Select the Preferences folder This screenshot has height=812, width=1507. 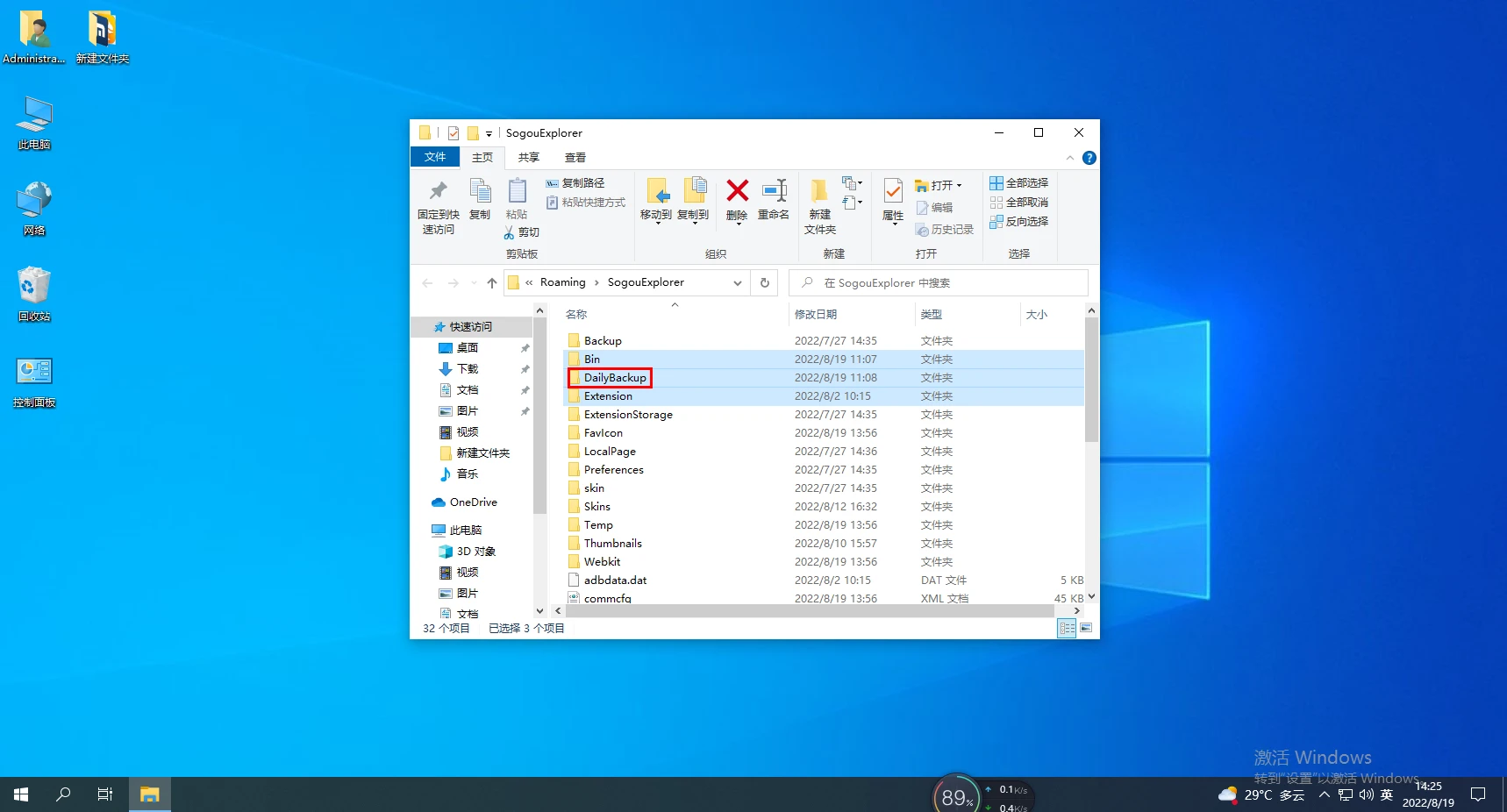click(x=613, y=469)
